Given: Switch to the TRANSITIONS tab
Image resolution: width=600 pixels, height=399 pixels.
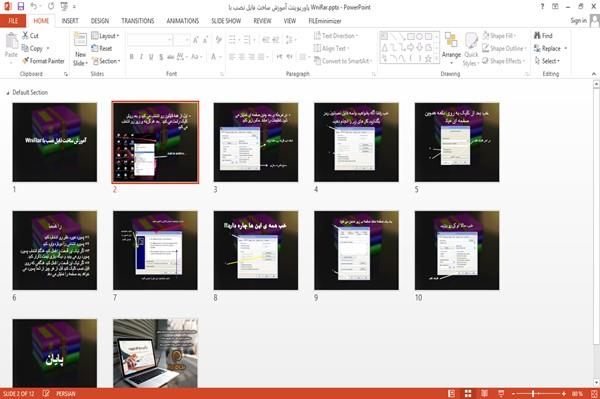Looking at the screenshot, I should click(x=138, y=21).
